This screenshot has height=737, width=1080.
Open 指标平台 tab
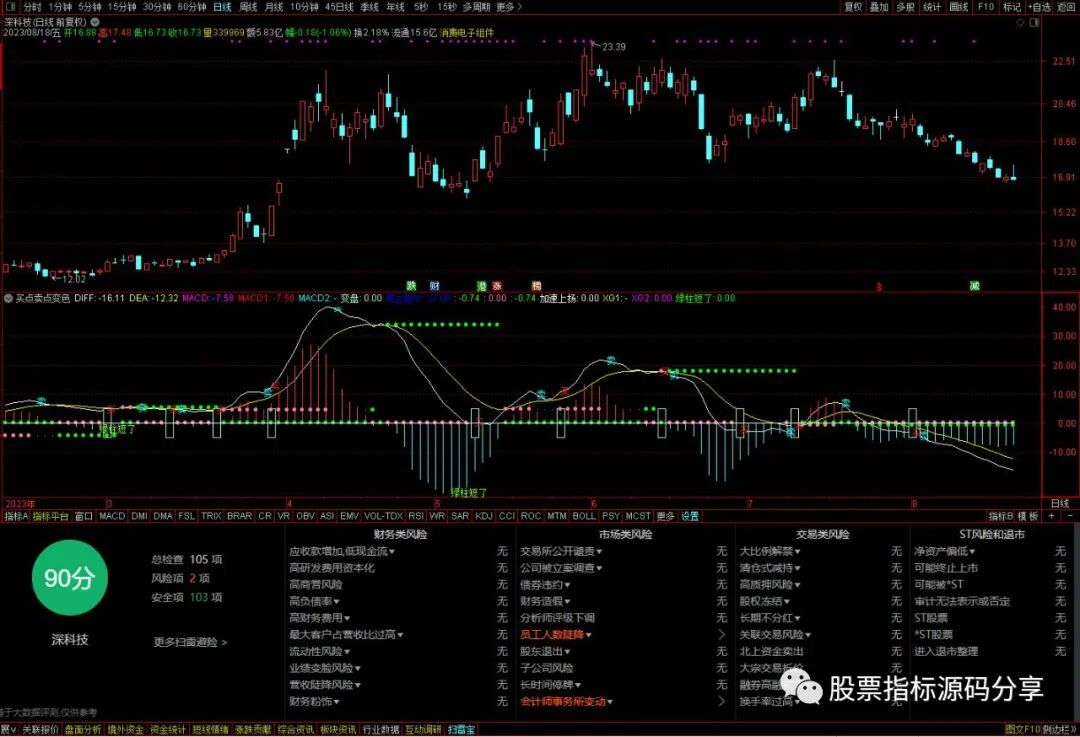pyautogui.click(x=51, y=515)
